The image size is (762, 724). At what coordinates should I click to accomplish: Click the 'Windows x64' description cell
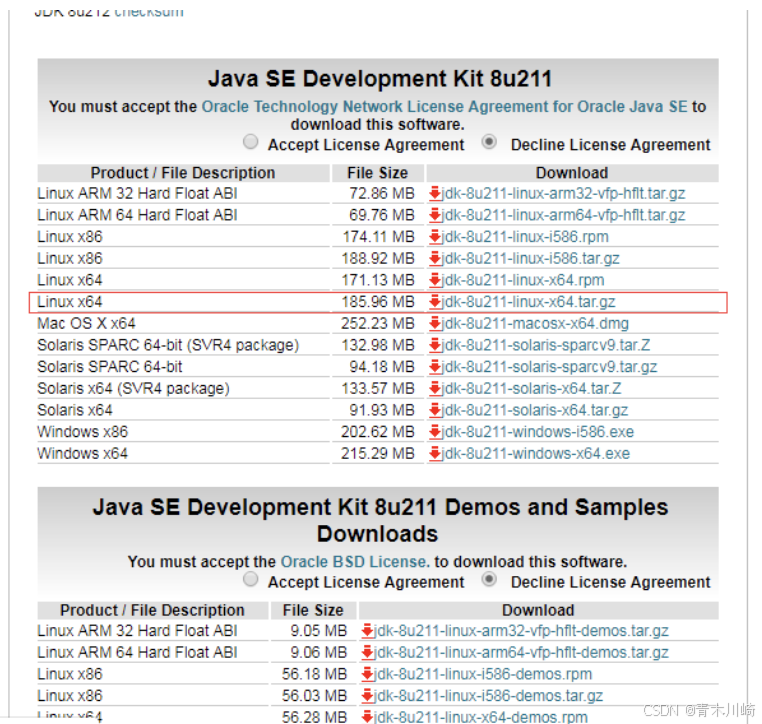click(83, 453)
